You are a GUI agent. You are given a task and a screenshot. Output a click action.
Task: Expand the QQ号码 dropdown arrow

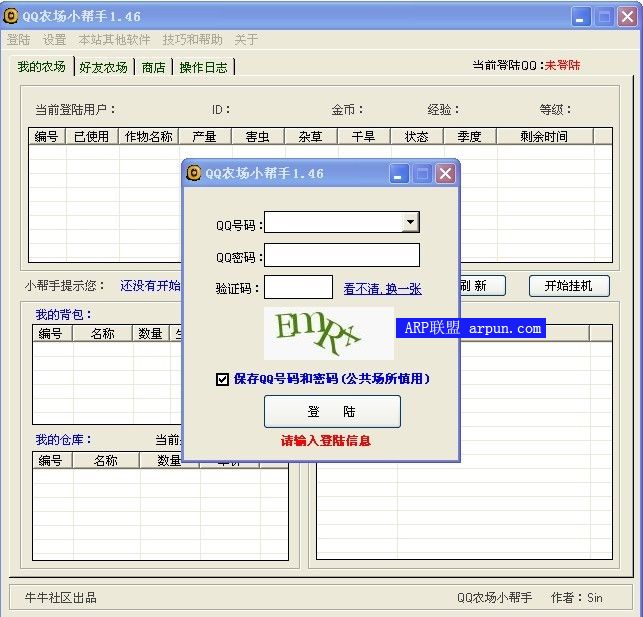coord(410,222)
